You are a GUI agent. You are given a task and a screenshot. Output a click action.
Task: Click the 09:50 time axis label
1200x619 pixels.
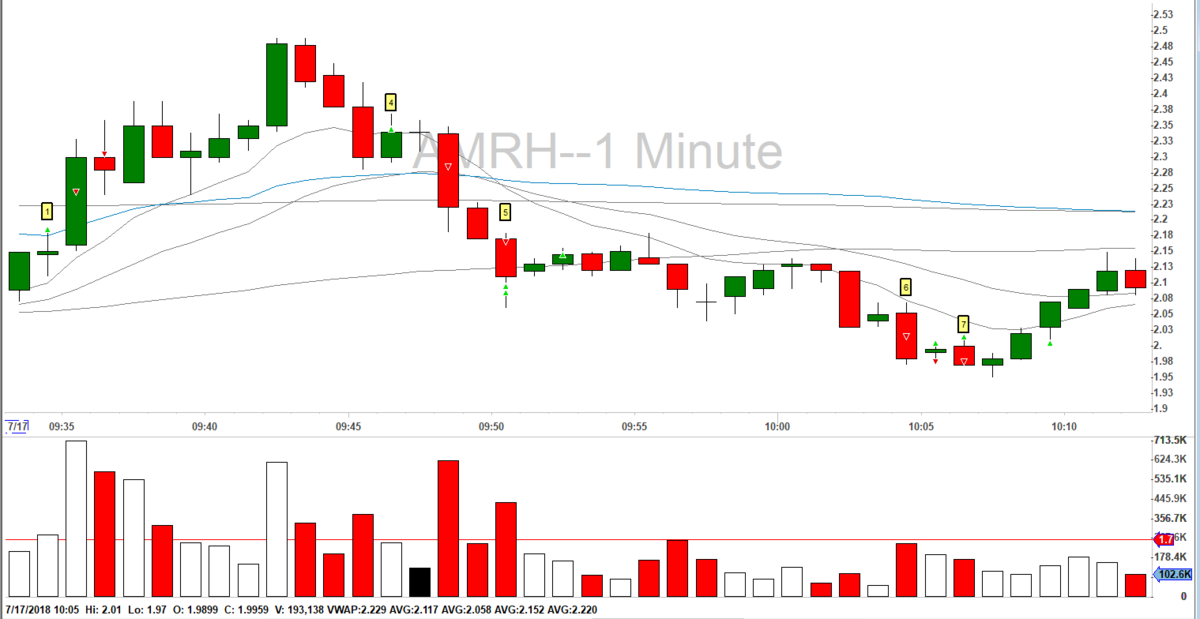point(491,427)
